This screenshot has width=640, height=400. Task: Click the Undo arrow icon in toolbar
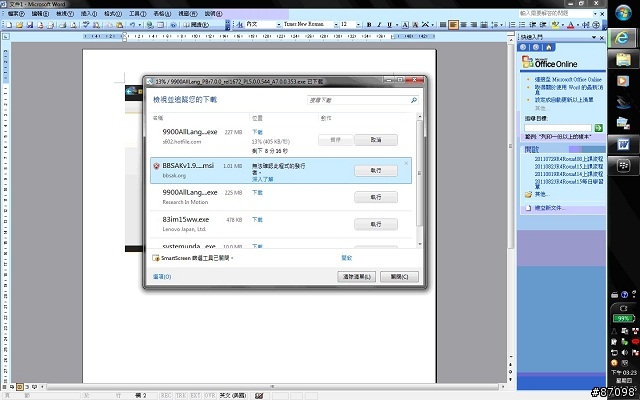[132, 25]
